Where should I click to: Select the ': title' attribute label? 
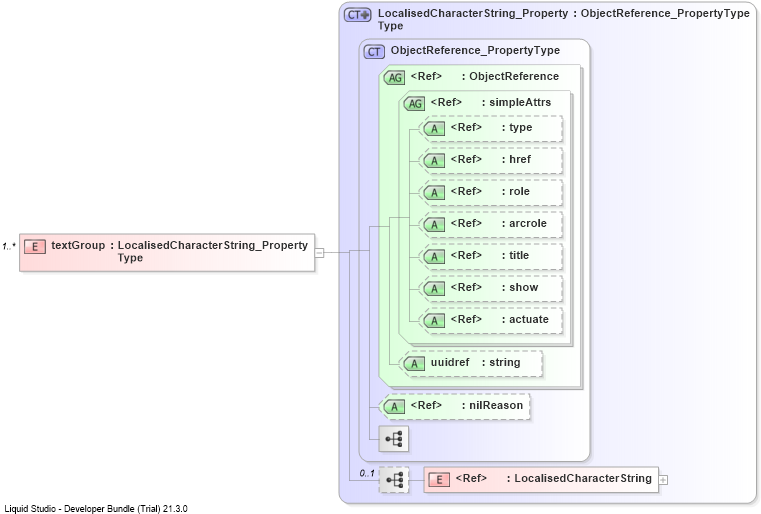(515, 255)
